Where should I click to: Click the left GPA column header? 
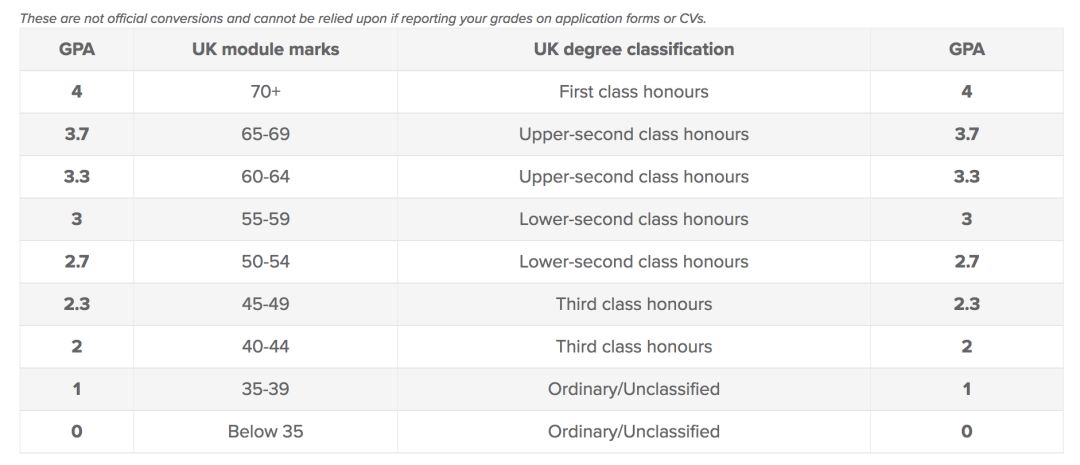coord(76,49)
